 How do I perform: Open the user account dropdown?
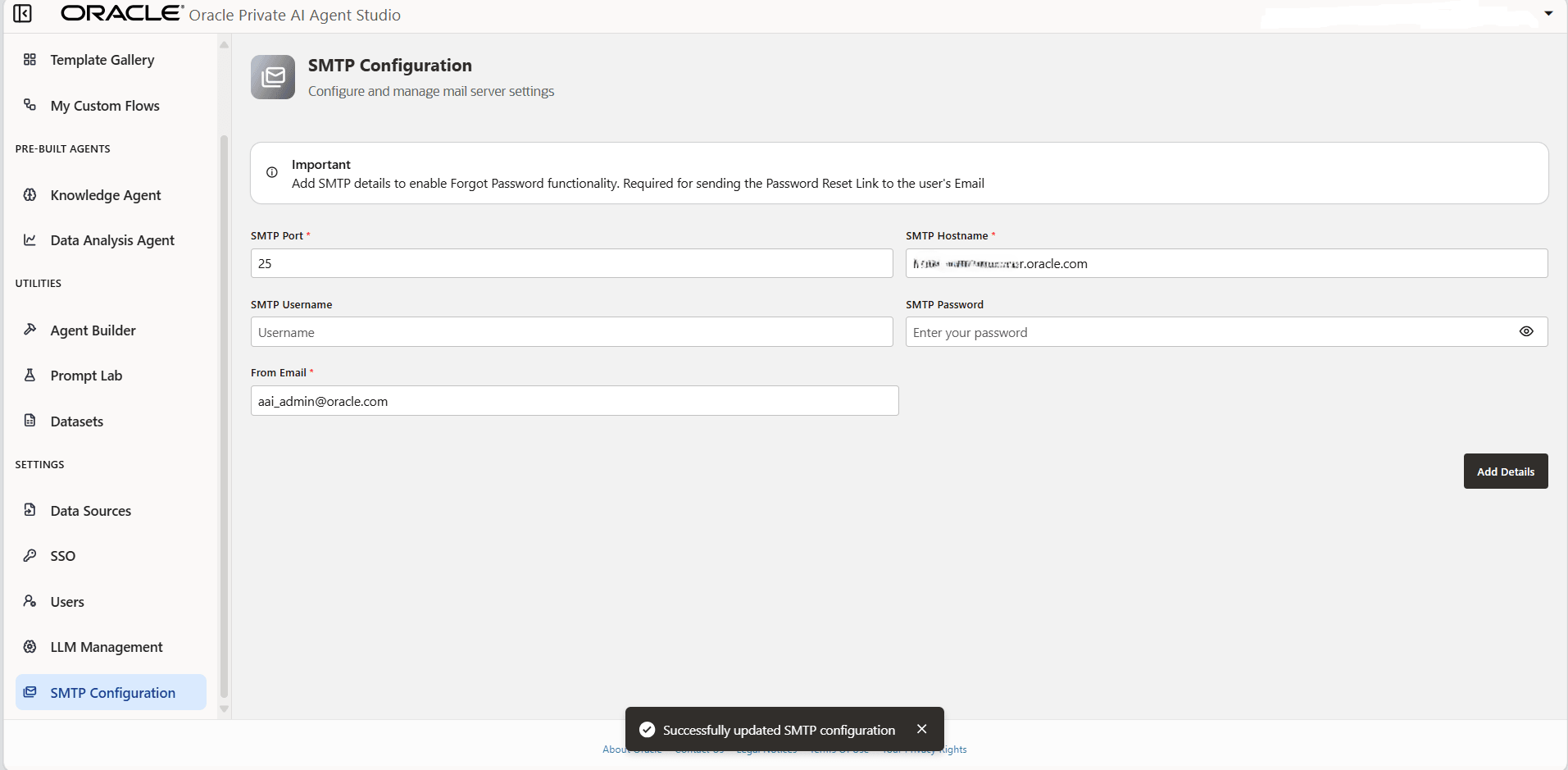pos(1548,13)
